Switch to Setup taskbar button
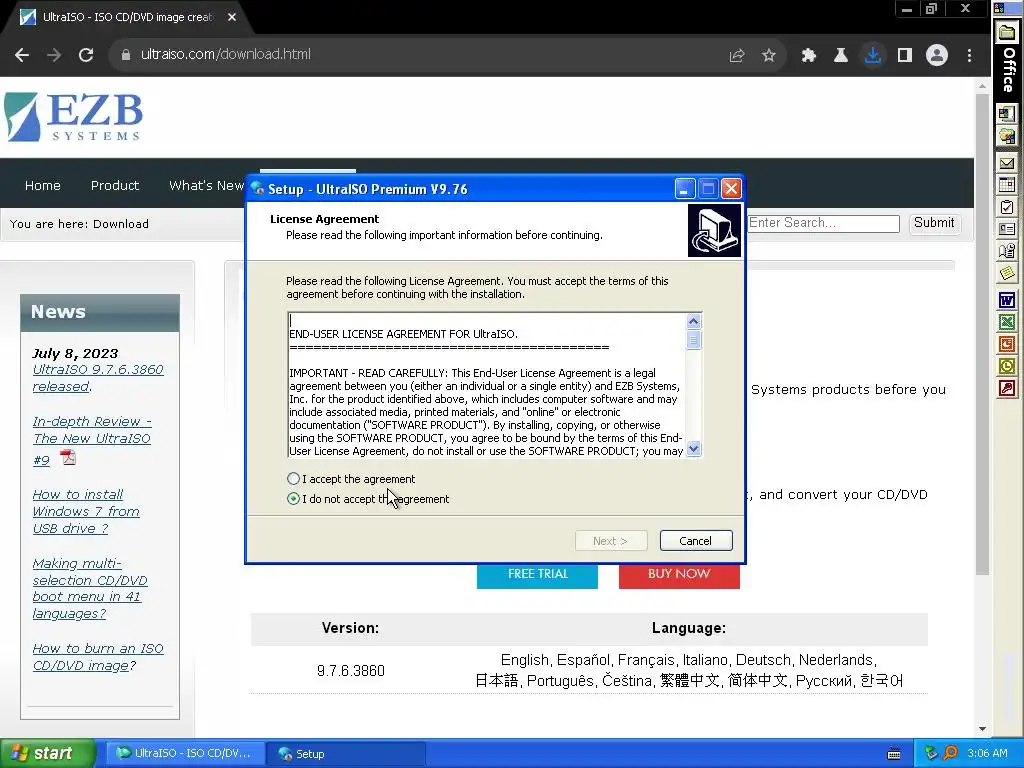 click(346, 754)
